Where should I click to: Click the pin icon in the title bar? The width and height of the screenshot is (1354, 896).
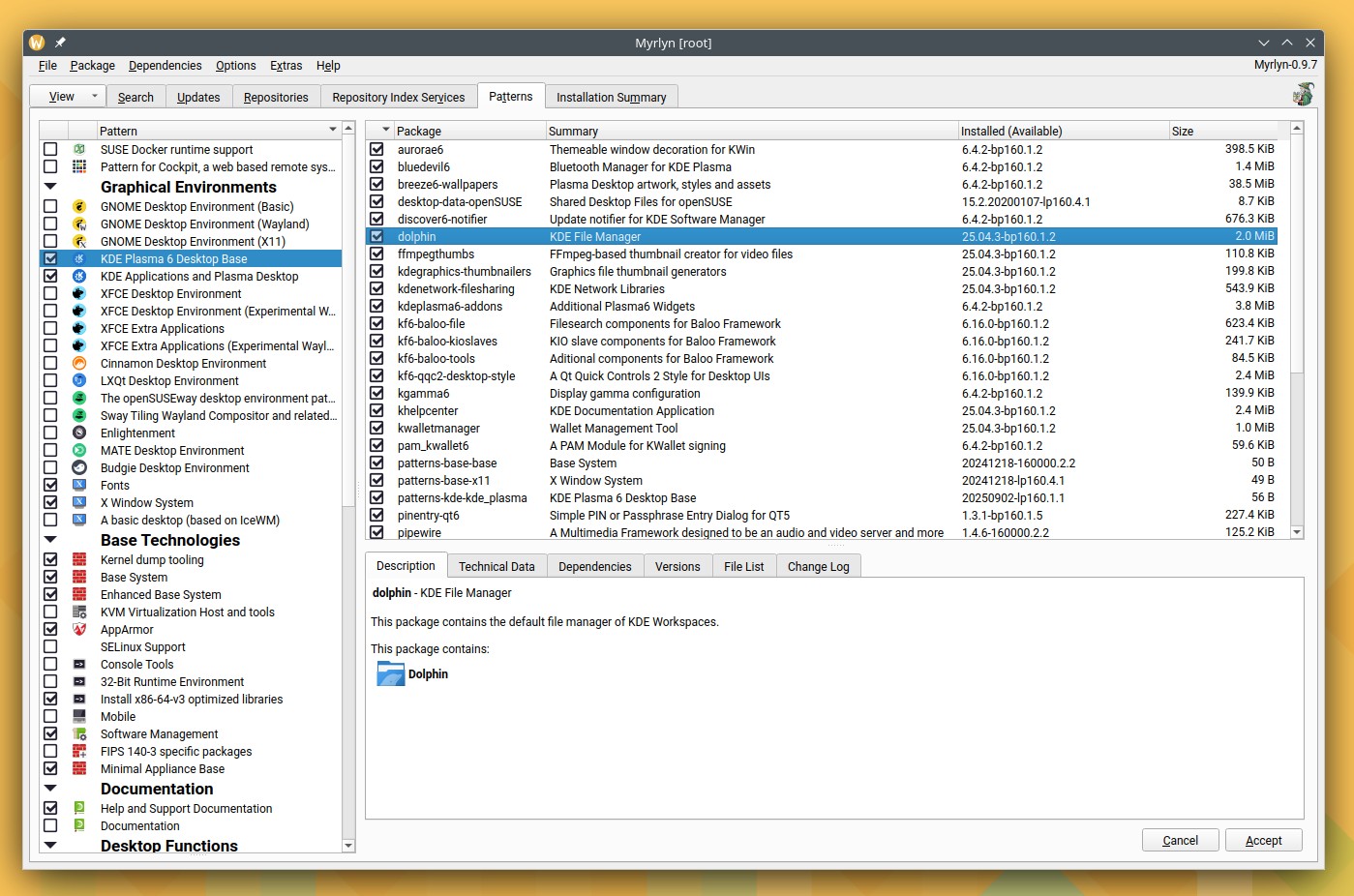pyautogui.click(x=60, y=43)
